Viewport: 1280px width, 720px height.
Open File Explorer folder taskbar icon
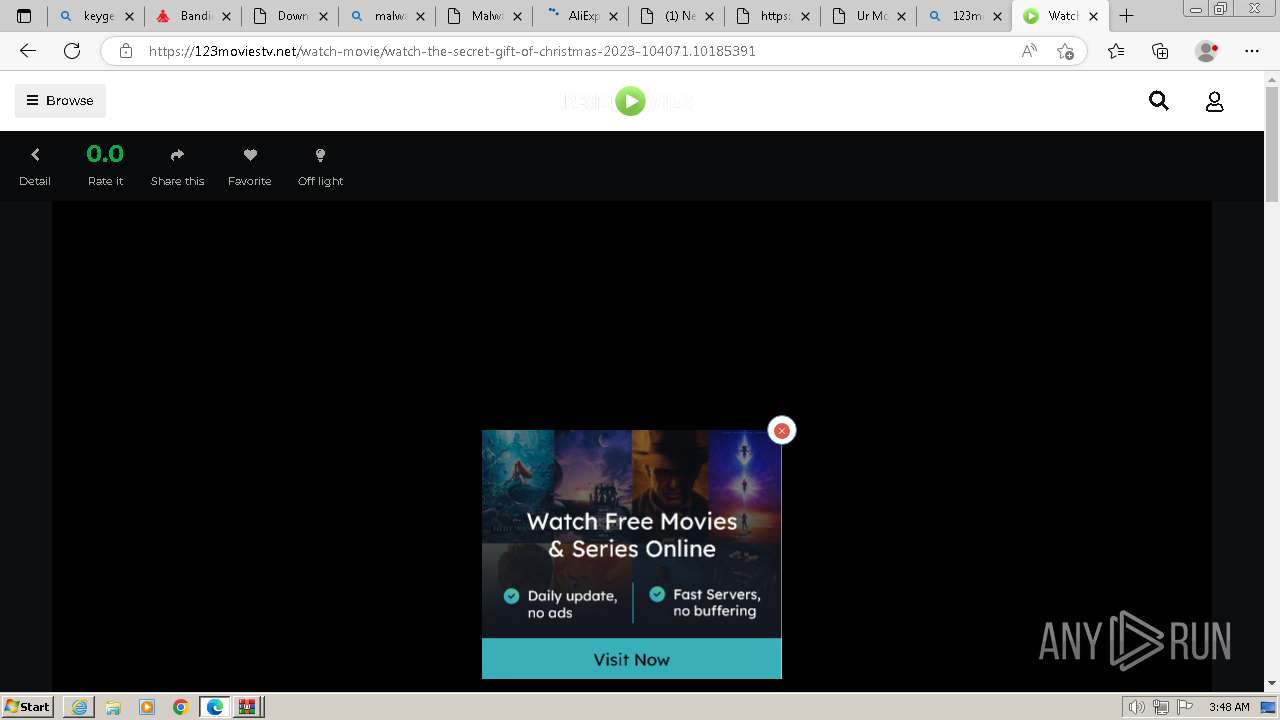[113, 707]
